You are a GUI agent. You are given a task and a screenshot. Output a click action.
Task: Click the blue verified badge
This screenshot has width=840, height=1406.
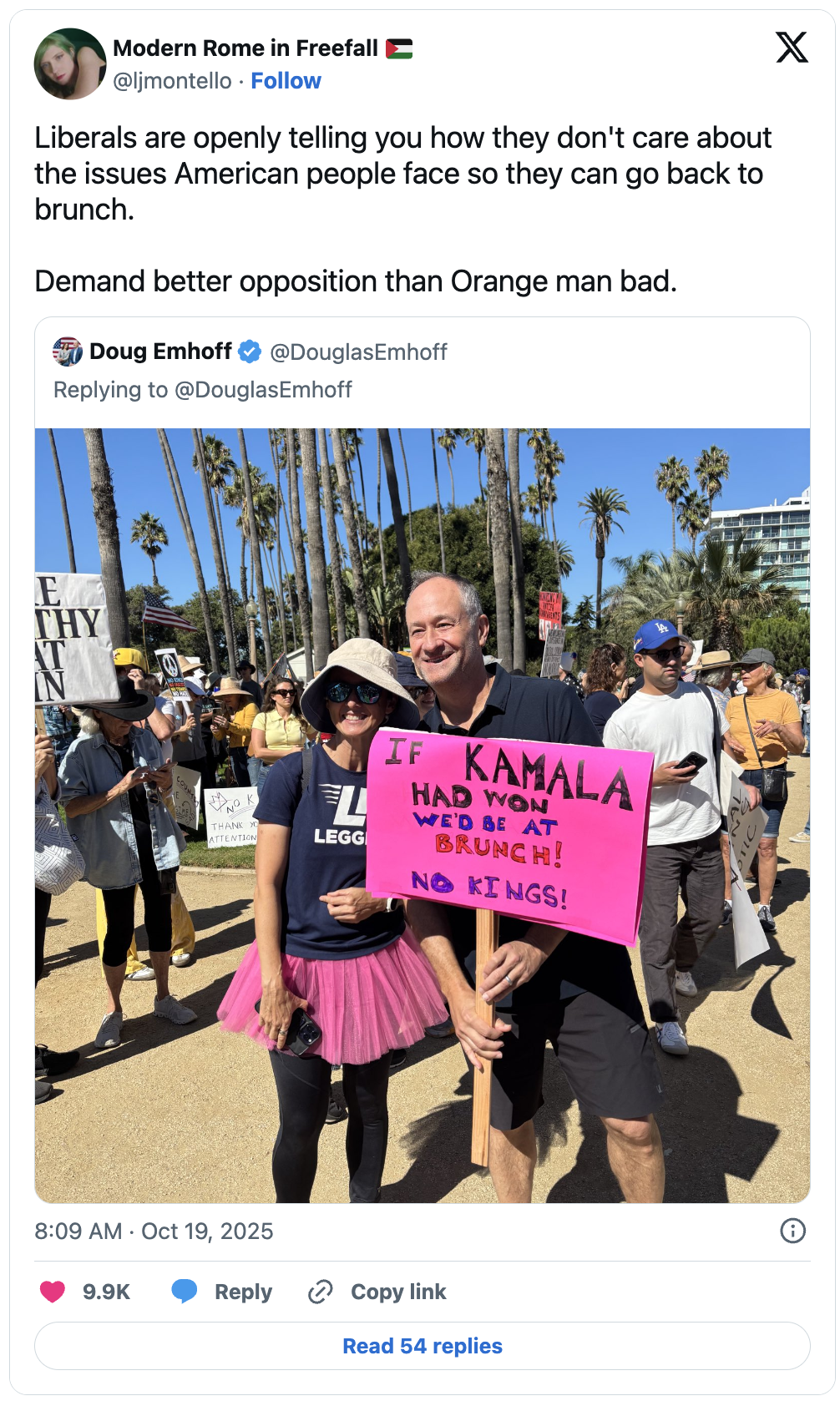coord(250,351)
